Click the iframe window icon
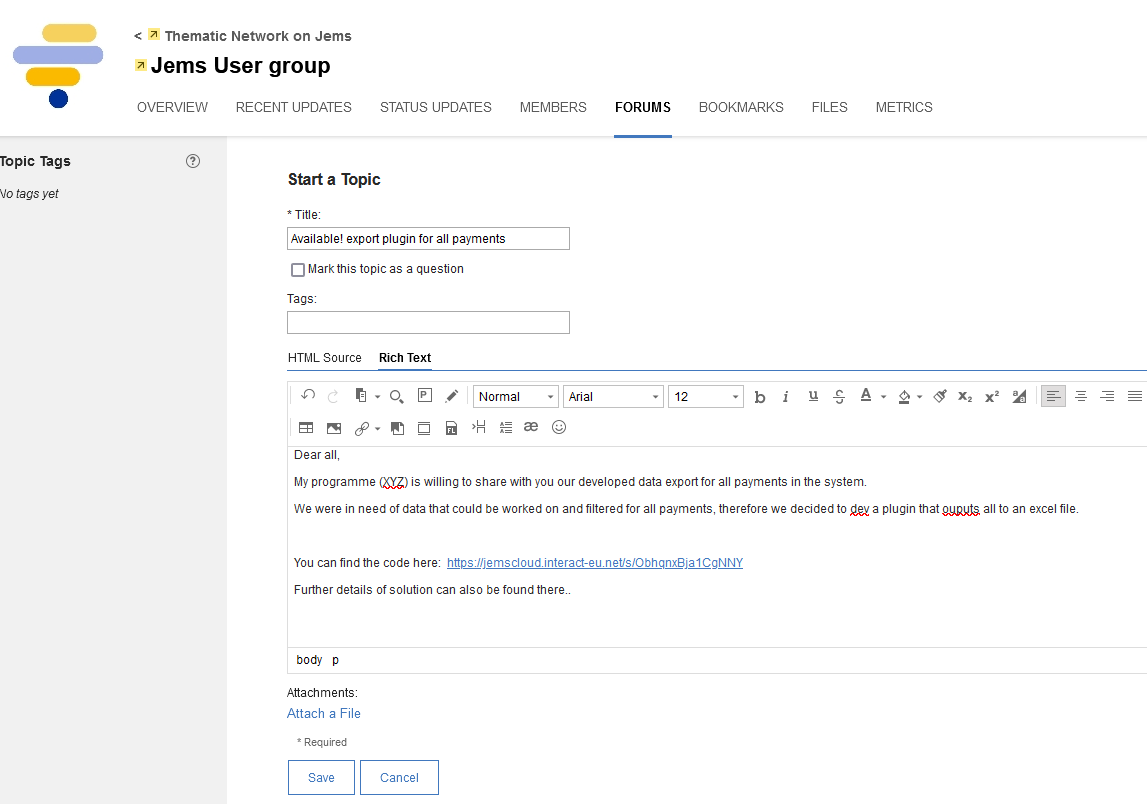This screenshot has width=1147, height=804. pyautogui.click(x=424, y=428)
